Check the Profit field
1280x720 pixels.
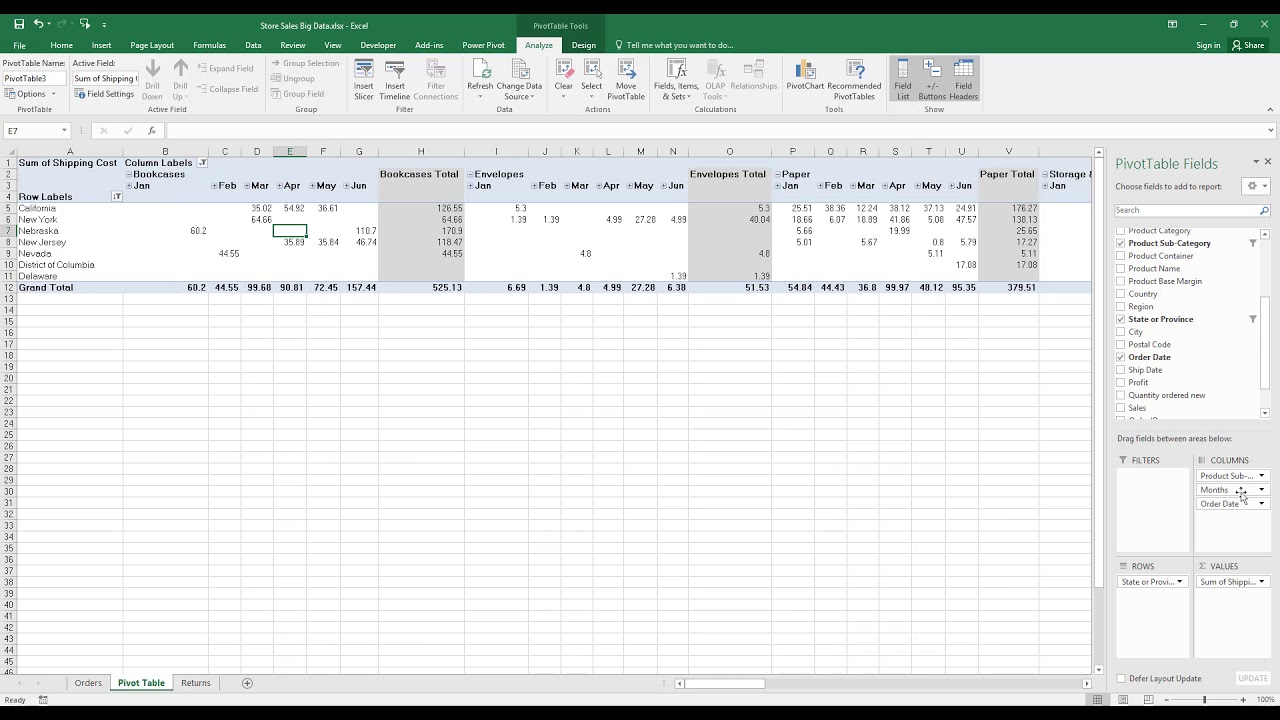point(1121,383)
